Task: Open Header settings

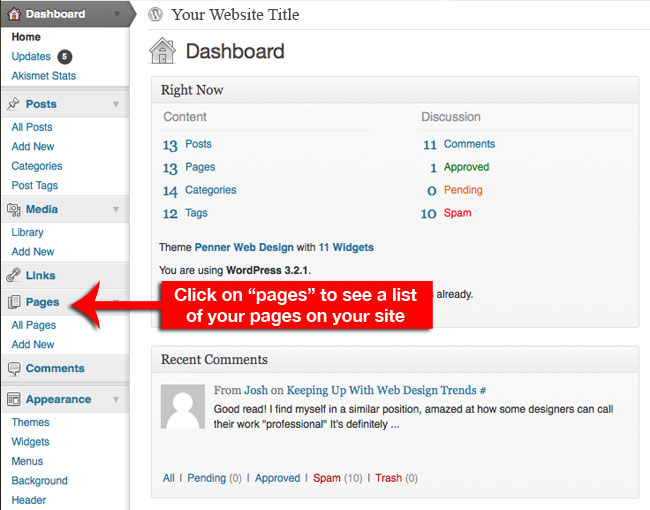Action: (29, 500)
